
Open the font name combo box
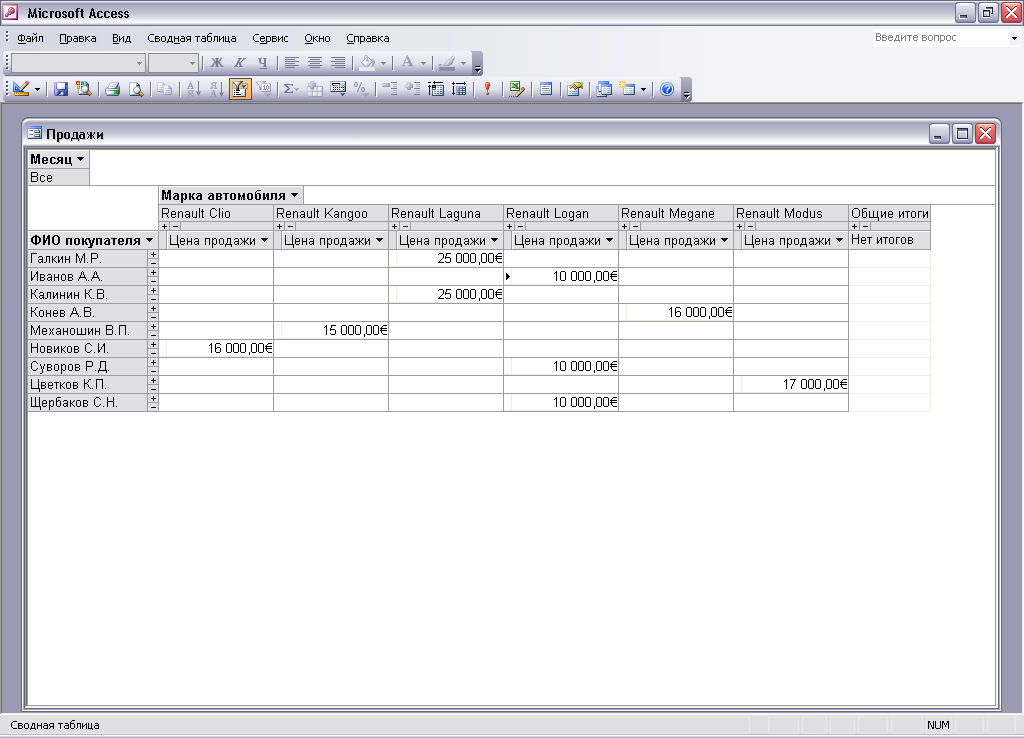point(78,63)
